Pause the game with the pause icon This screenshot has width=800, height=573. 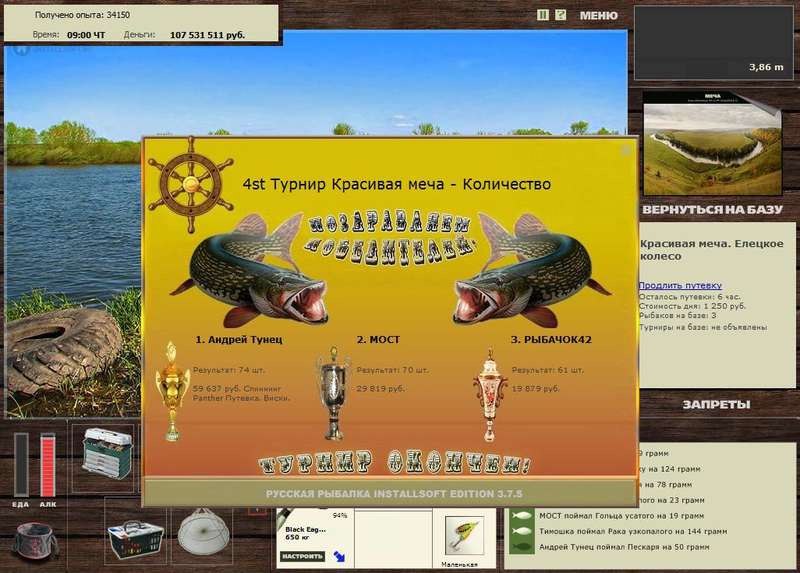click(x=543, y=15)
